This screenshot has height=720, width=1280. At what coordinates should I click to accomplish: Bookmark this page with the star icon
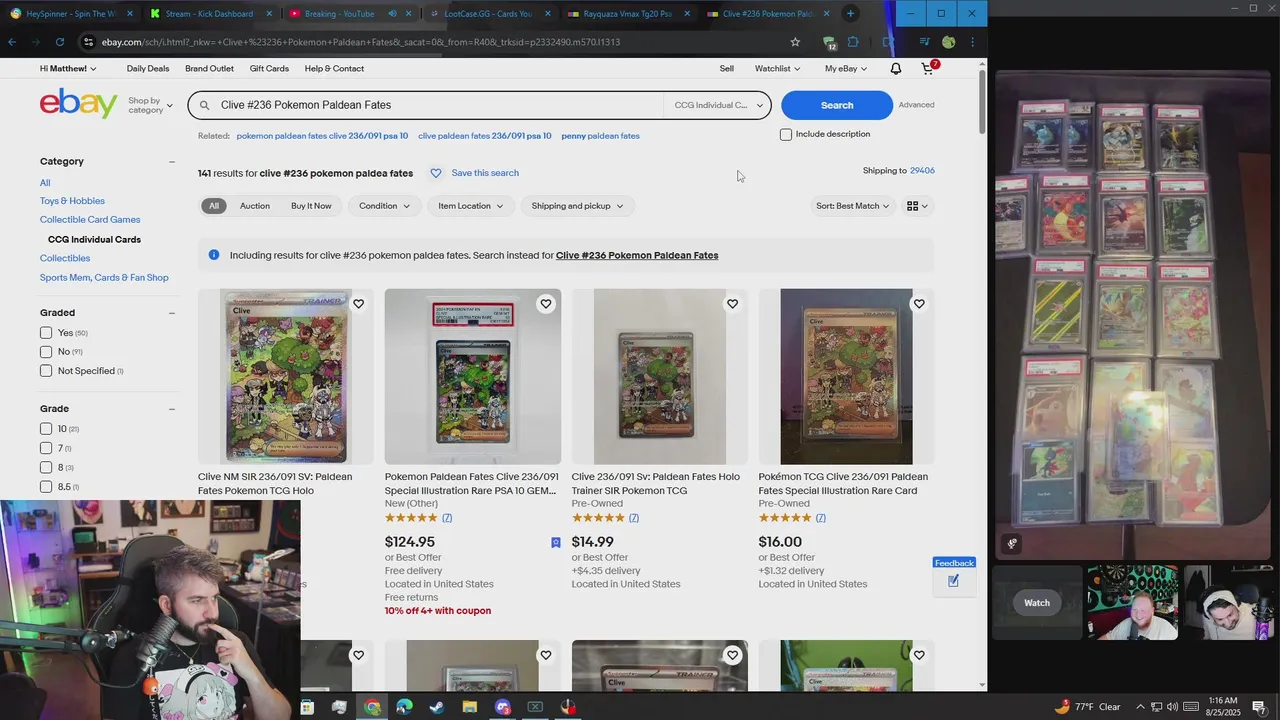[x=795, y=42]
